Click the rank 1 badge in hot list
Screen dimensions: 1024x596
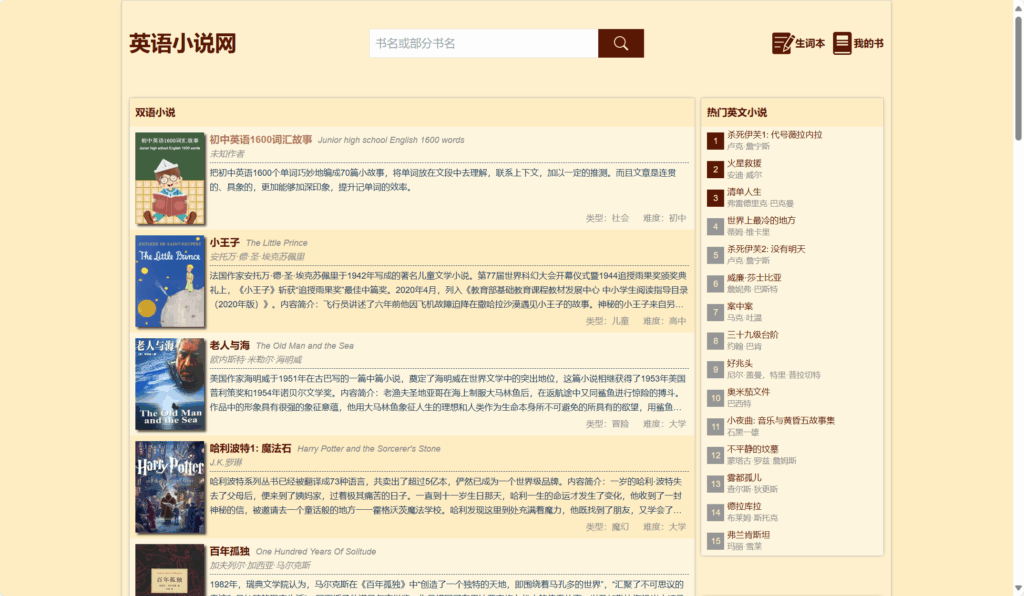[715, 140]
